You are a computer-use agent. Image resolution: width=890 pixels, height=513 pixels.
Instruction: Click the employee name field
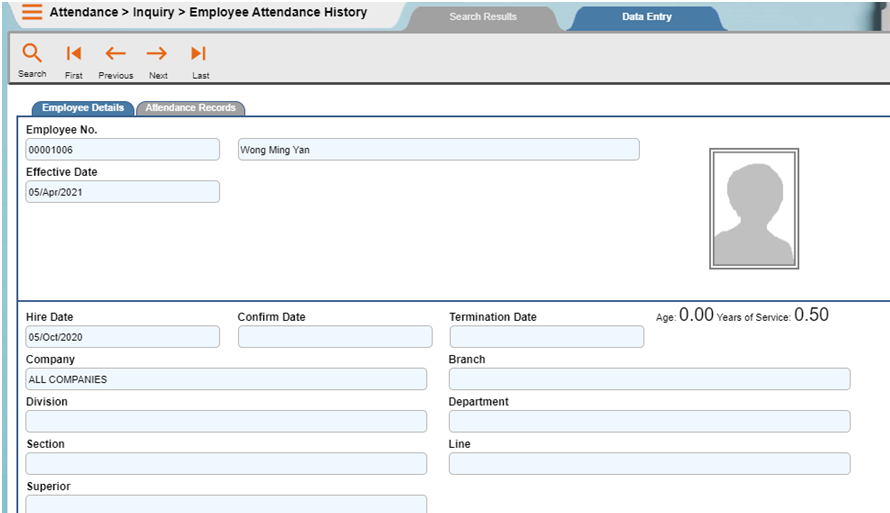(438, 150)
